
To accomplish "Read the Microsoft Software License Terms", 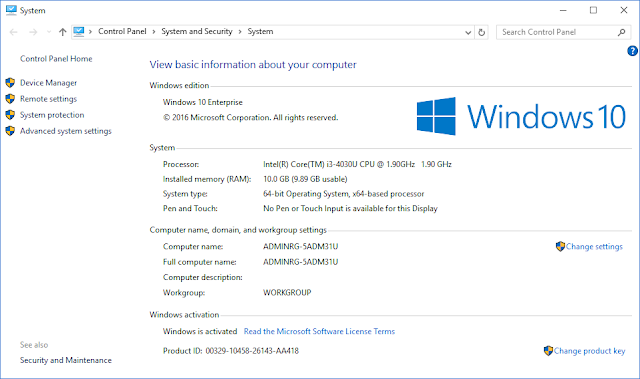I will pyautogui.click(x=319, y=331).
